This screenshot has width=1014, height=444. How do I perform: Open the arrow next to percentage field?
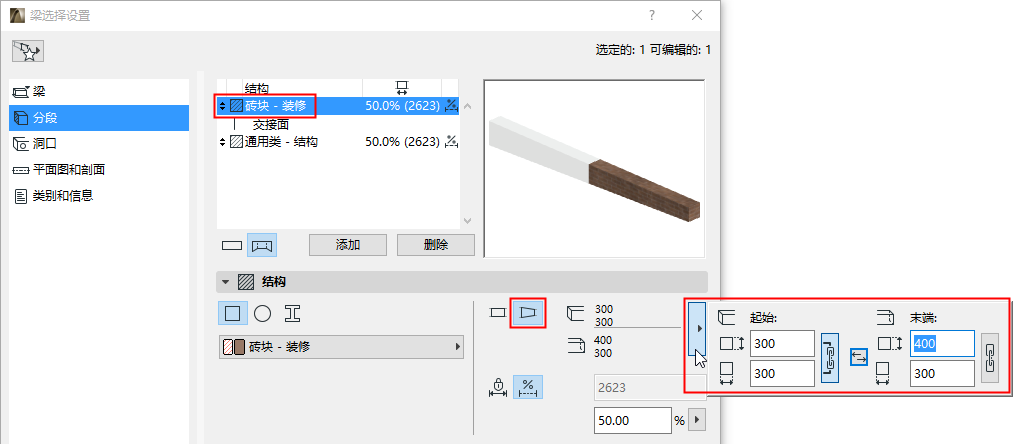[696, 420]
